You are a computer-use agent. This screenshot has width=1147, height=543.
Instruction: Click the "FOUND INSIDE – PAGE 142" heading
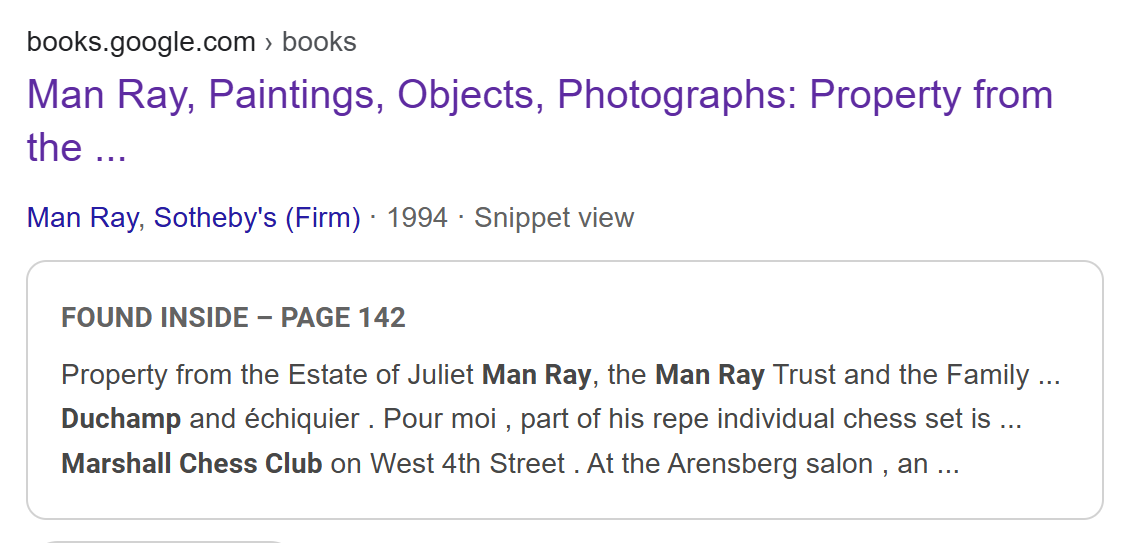[x=233, y=318]
